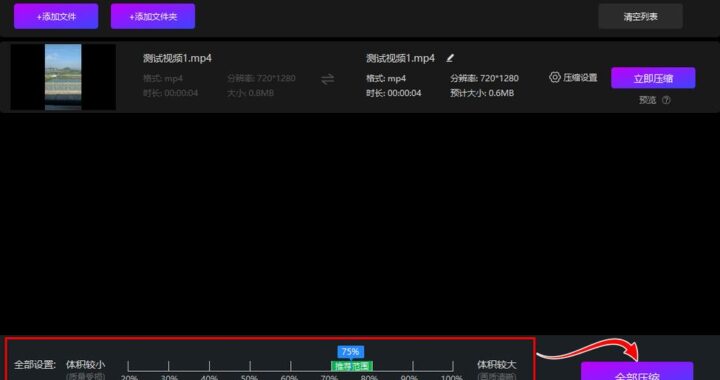
Task: Click the green 推荐范围 marker
Action: (x=352, y=366)
